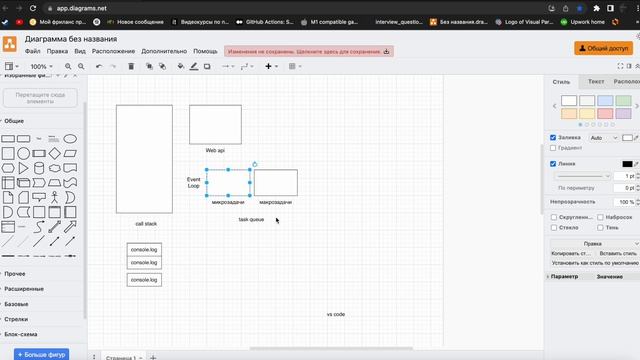Select the callout speech bubble shape

[x=39, y=198]
